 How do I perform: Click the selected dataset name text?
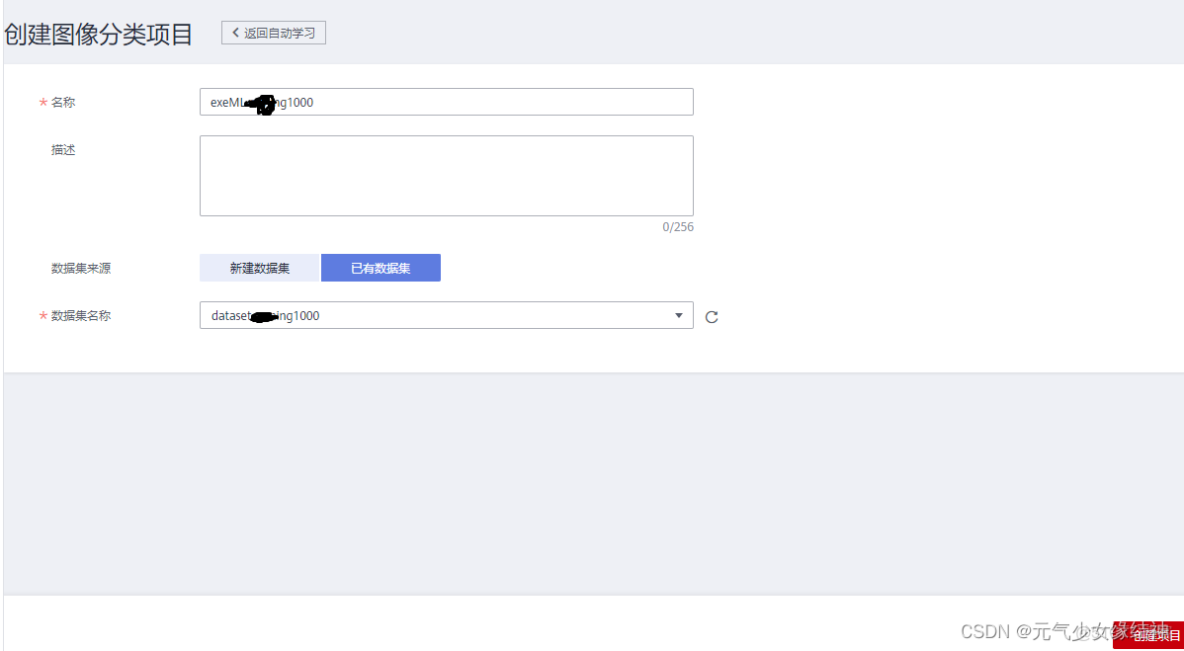(x=266, y=316)
